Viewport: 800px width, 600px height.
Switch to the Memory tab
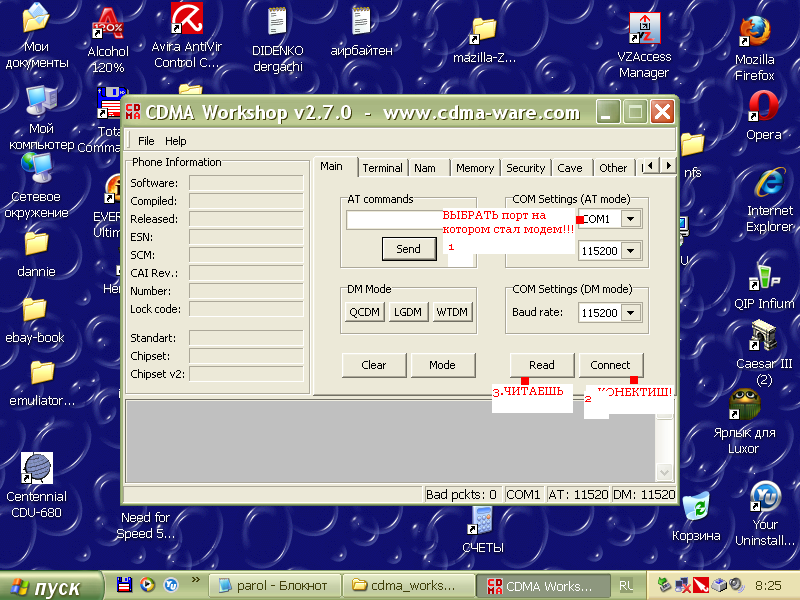click(475, 168)
